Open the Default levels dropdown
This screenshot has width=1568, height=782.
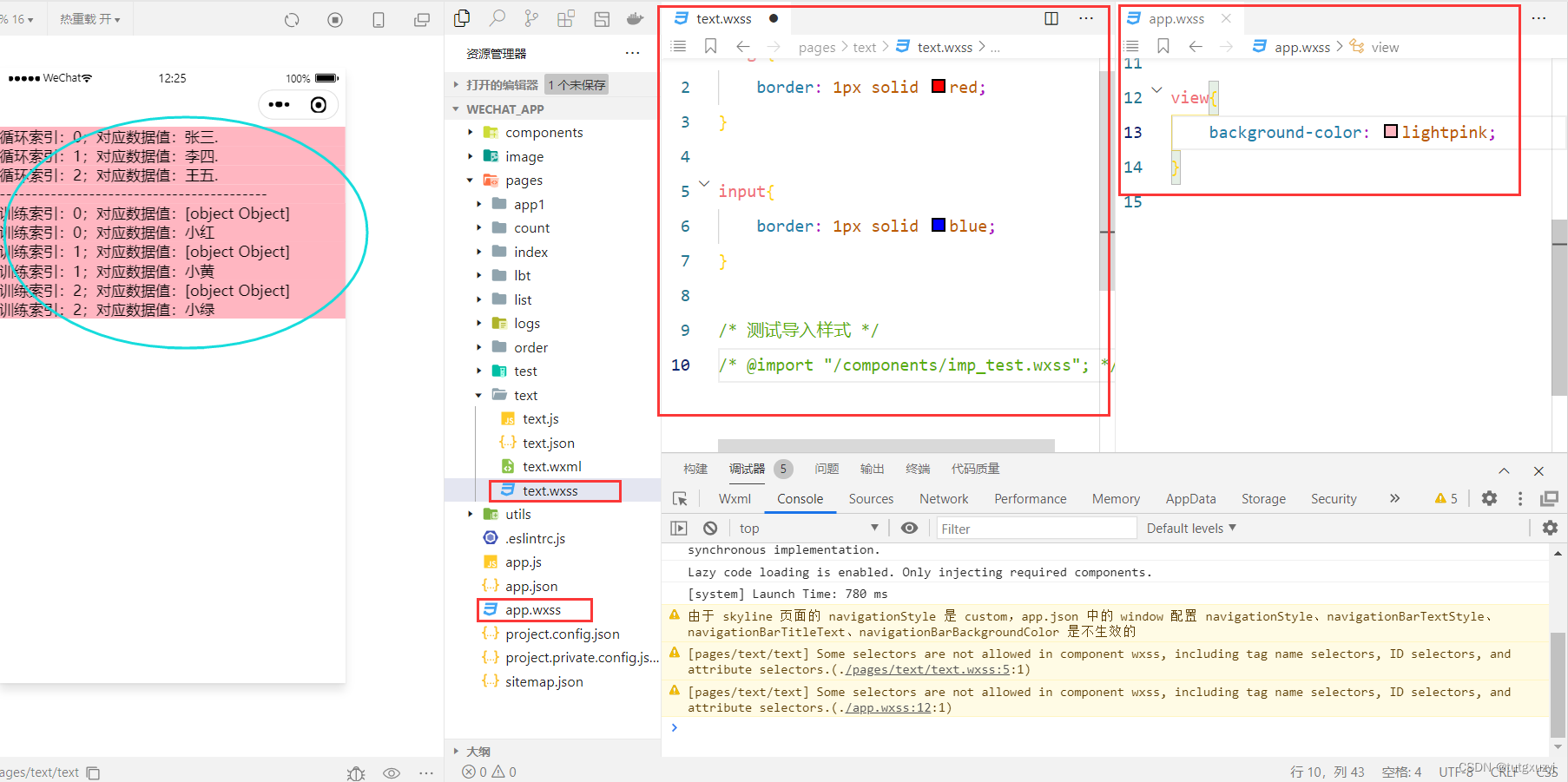(1191, 528)
